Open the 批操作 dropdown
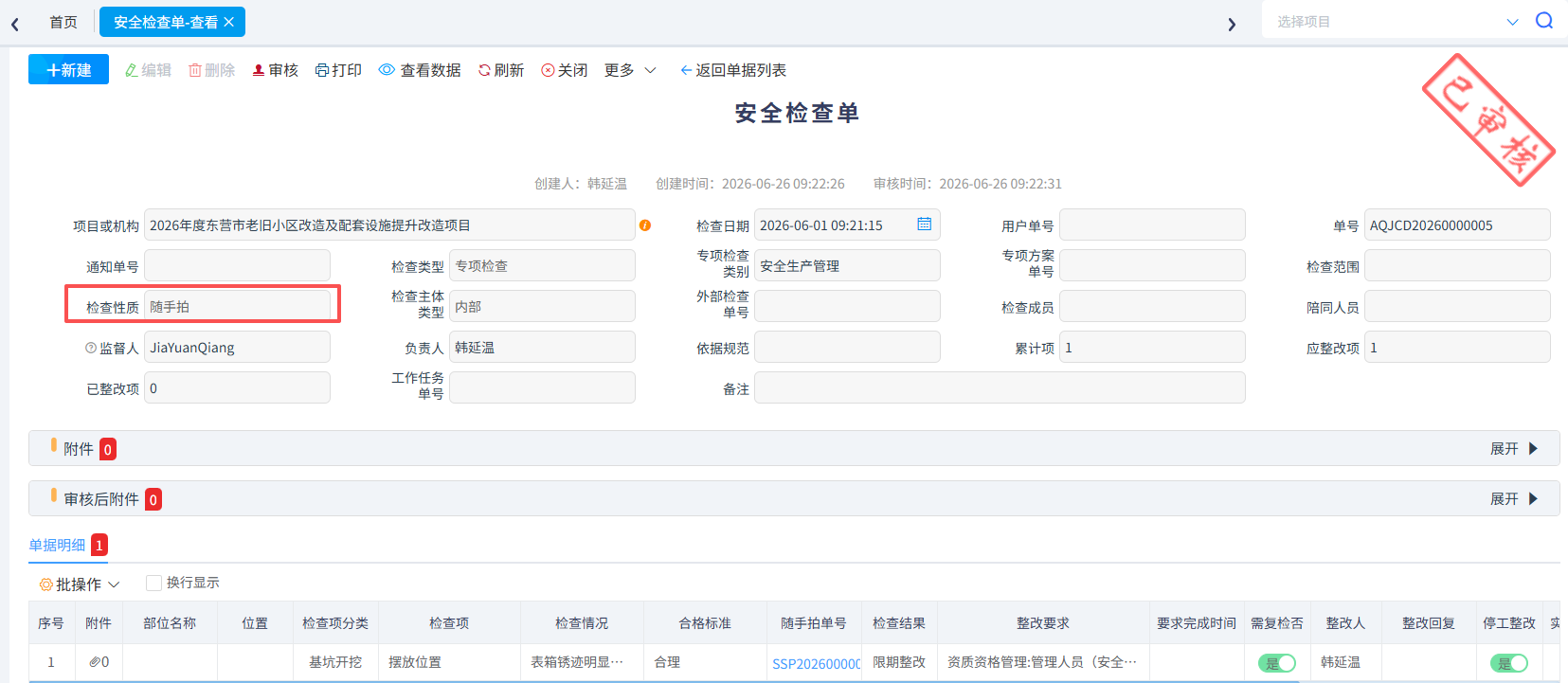The image size is (1568, 683). click(x=80, y=584)
